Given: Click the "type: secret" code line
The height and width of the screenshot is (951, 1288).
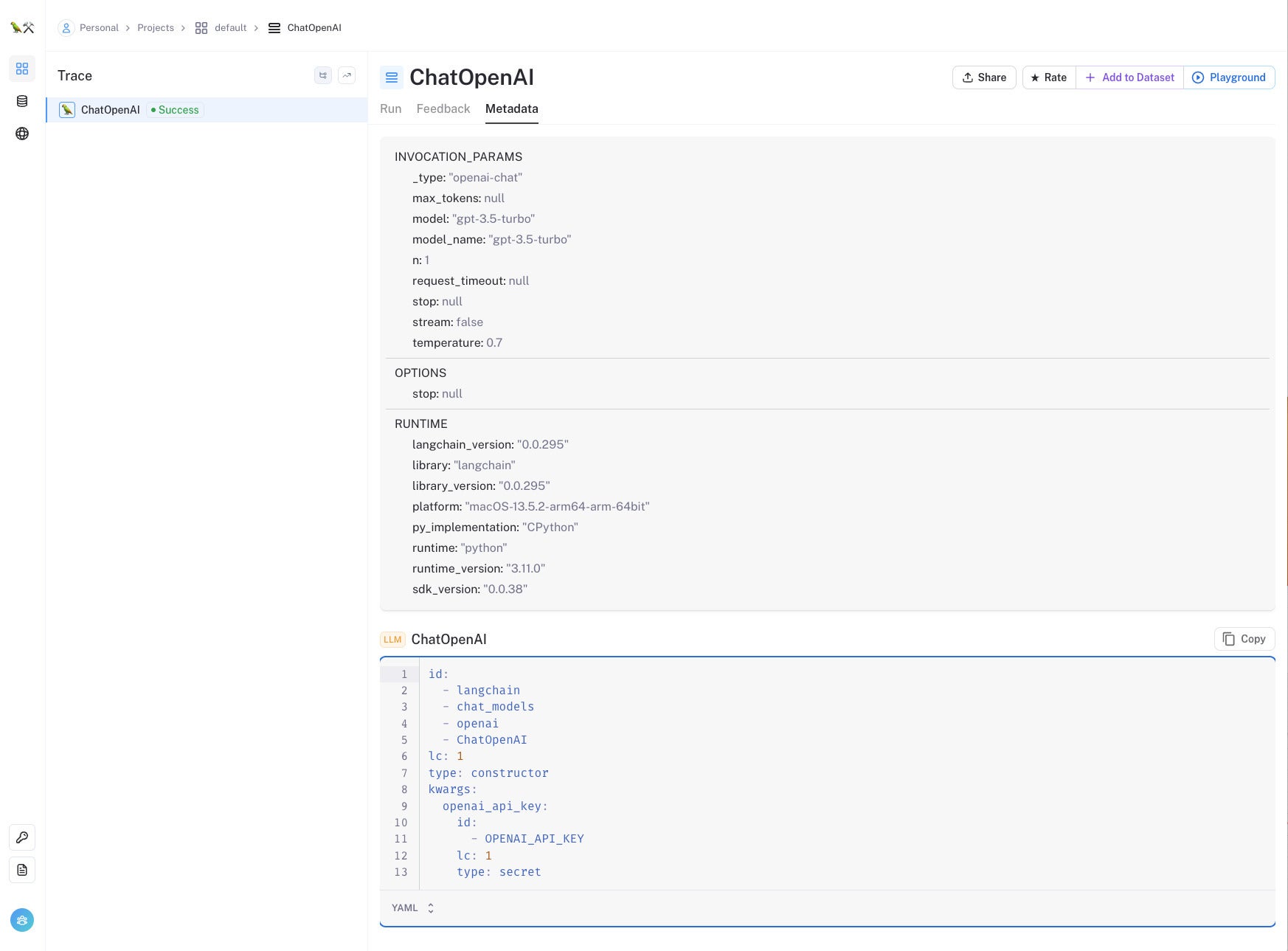Looking at the screenshot, I should [499, 872].
